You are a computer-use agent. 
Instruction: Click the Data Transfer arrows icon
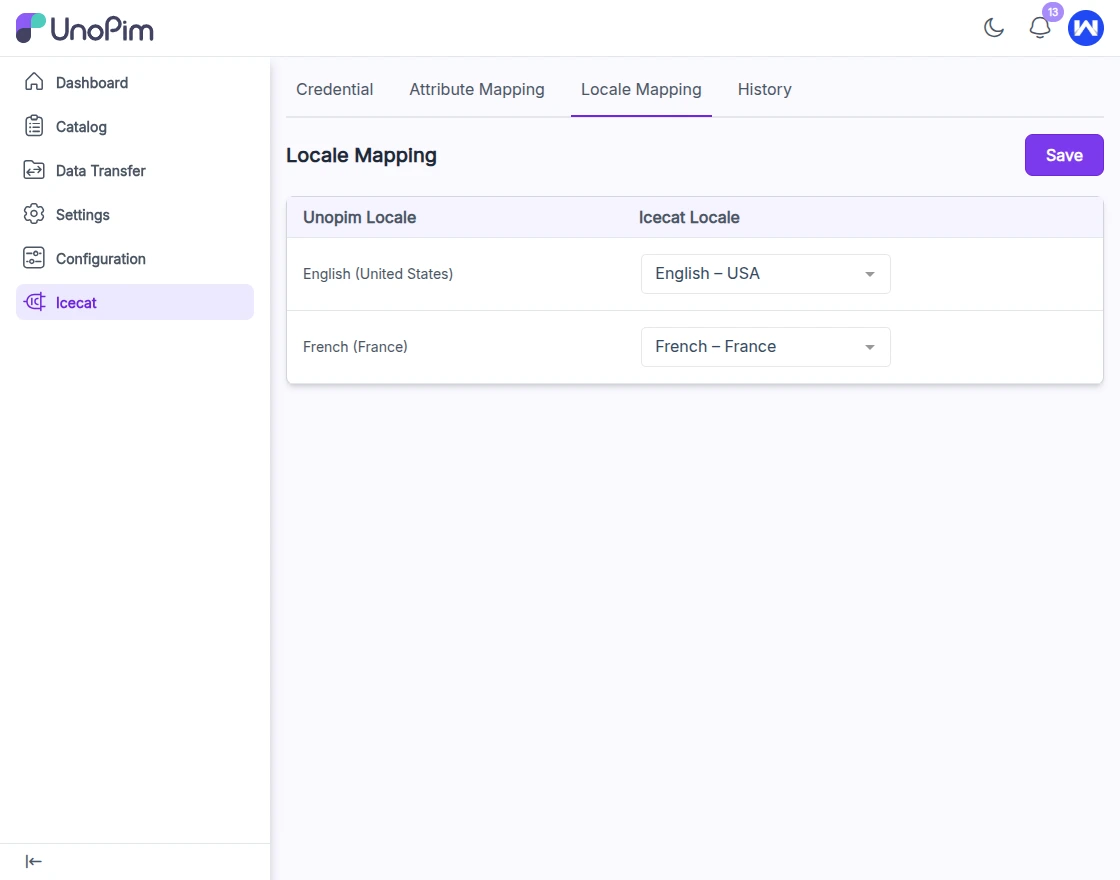pos(34,170)
